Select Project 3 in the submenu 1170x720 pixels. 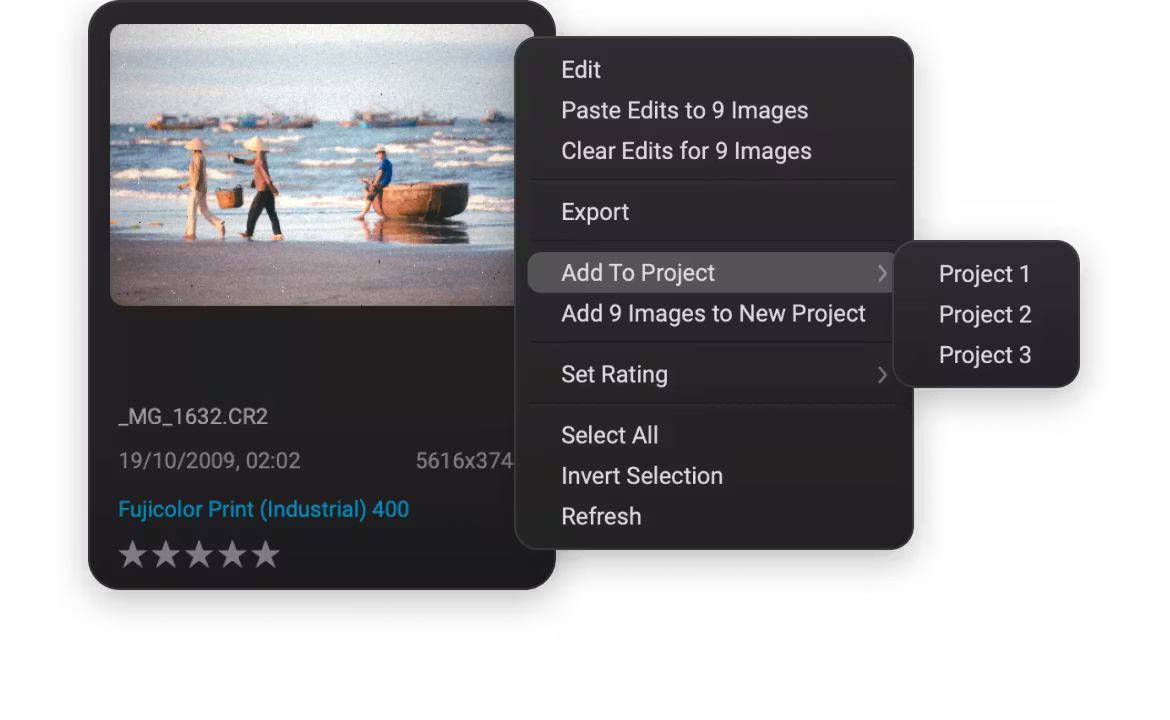pos(984,355)
